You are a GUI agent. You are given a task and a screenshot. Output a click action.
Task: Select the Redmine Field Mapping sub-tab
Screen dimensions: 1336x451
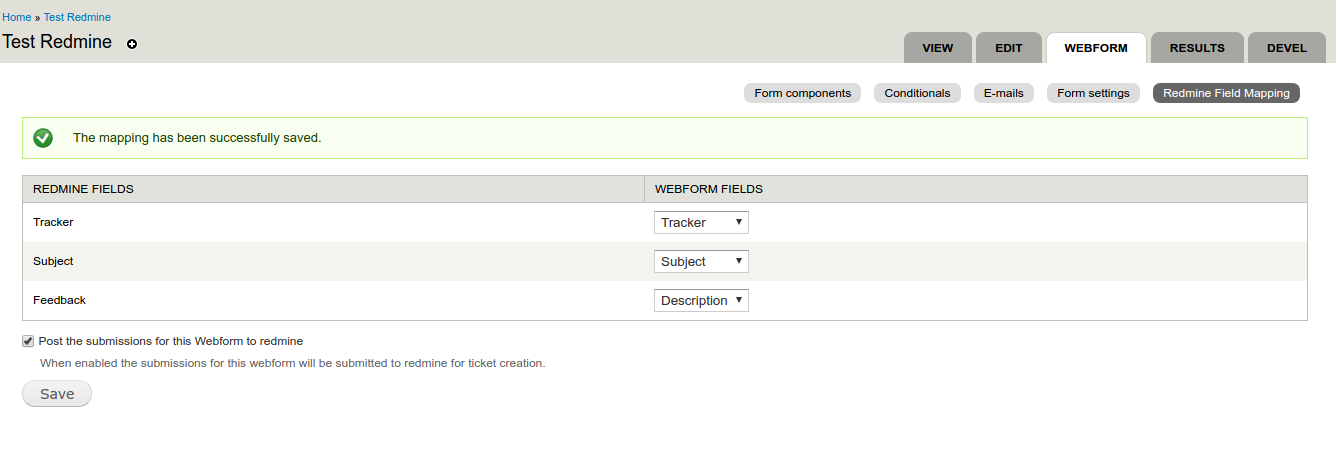[x=1226, y=93]
